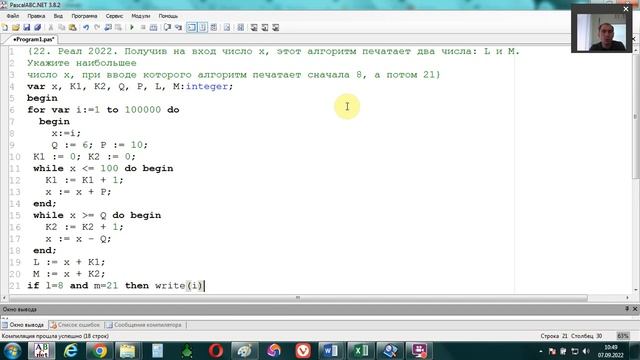The image size is (640, 360).
Task: Open the Сервис menu
Action: coord(114,16)
